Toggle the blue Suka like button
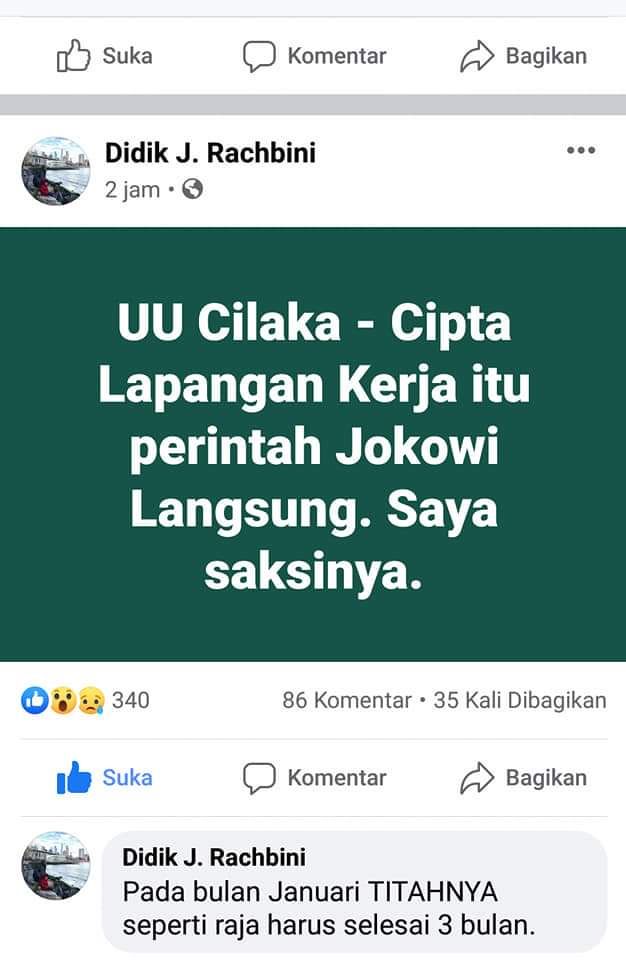Screen dimensions: 626x960 point(105,778)
